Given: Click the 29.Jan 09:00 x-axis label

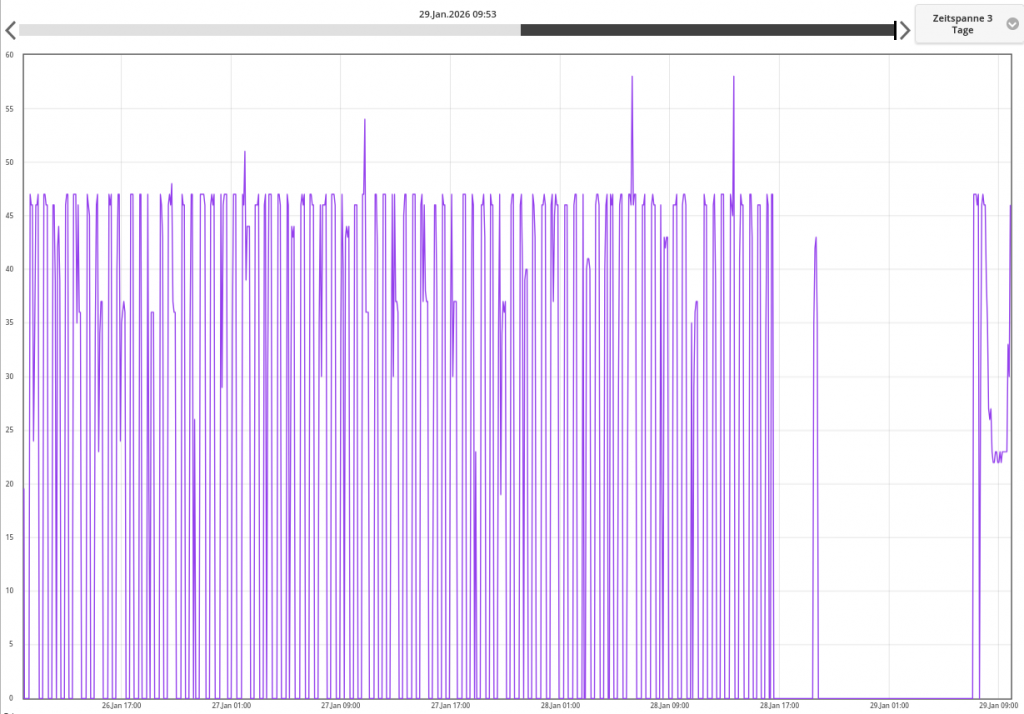Looking at the screenshot, I should [998, 705].
